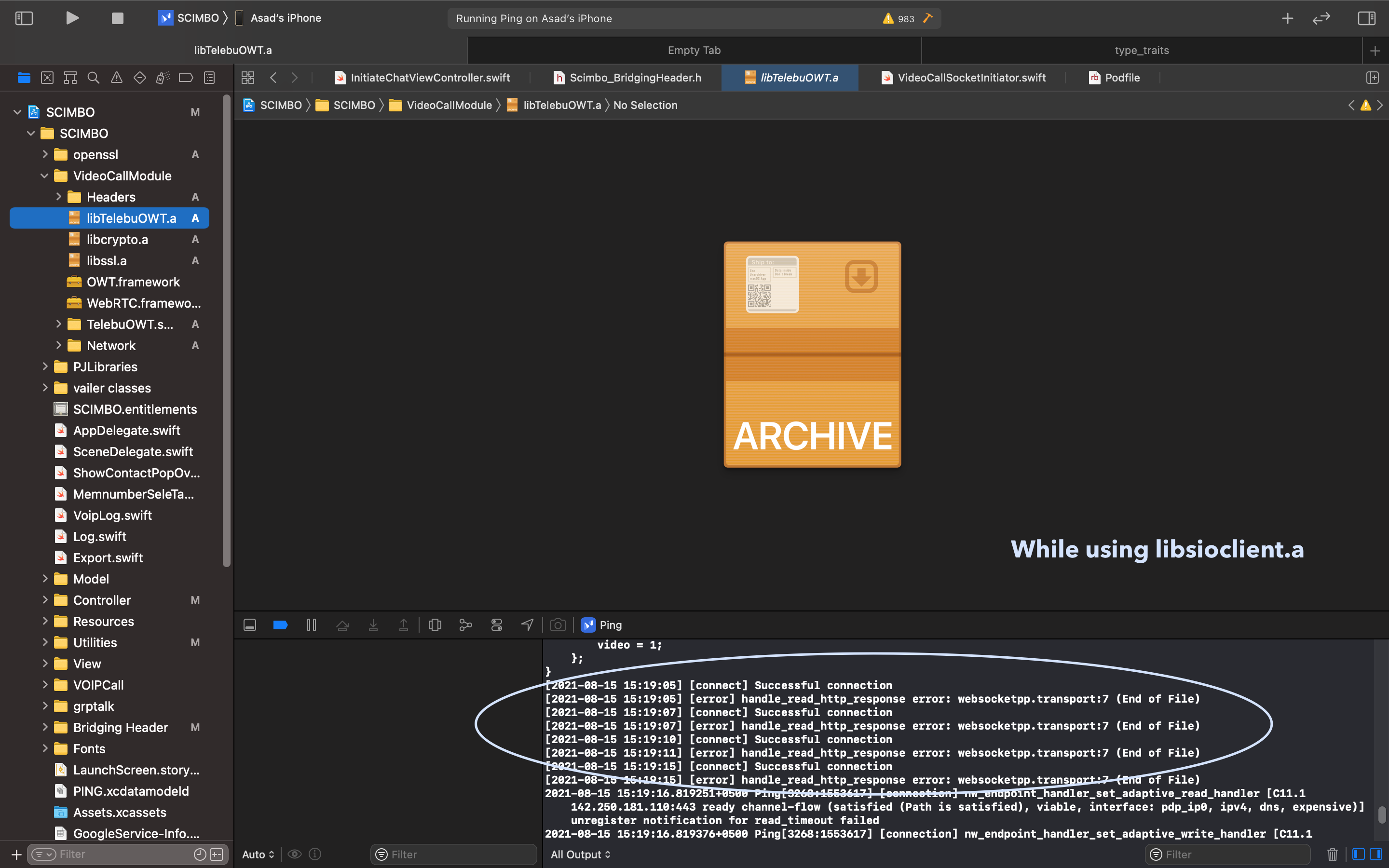Take a screenshot using the camera icon
This screenshot has width=1389, height=868.
[558, 624]
